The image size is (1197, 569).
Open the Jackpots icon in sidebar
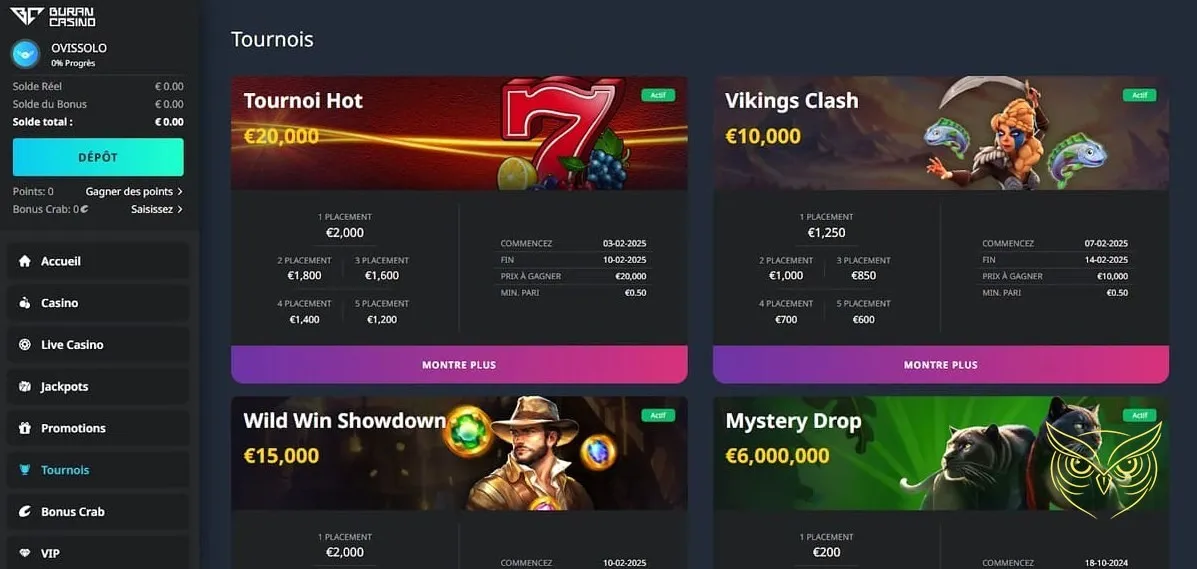point(24,386)
